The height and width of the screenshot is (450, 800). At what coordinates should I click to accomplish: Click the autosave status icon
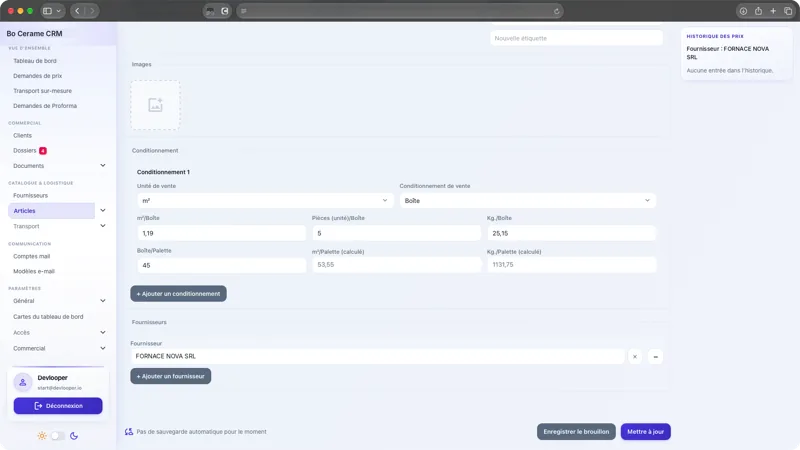click(x=129, y=432)
